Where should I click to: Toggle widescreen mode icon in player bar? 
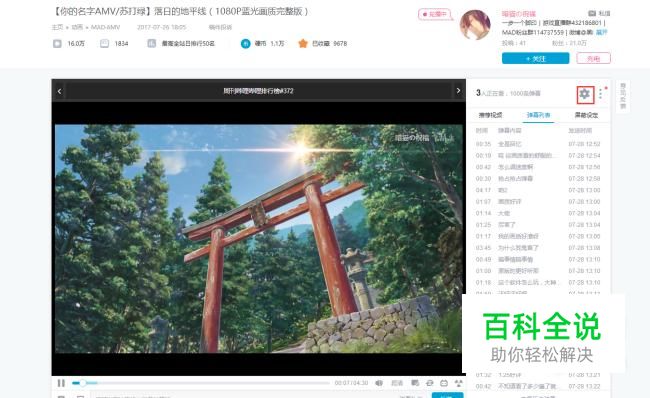(x=444, y=383)
